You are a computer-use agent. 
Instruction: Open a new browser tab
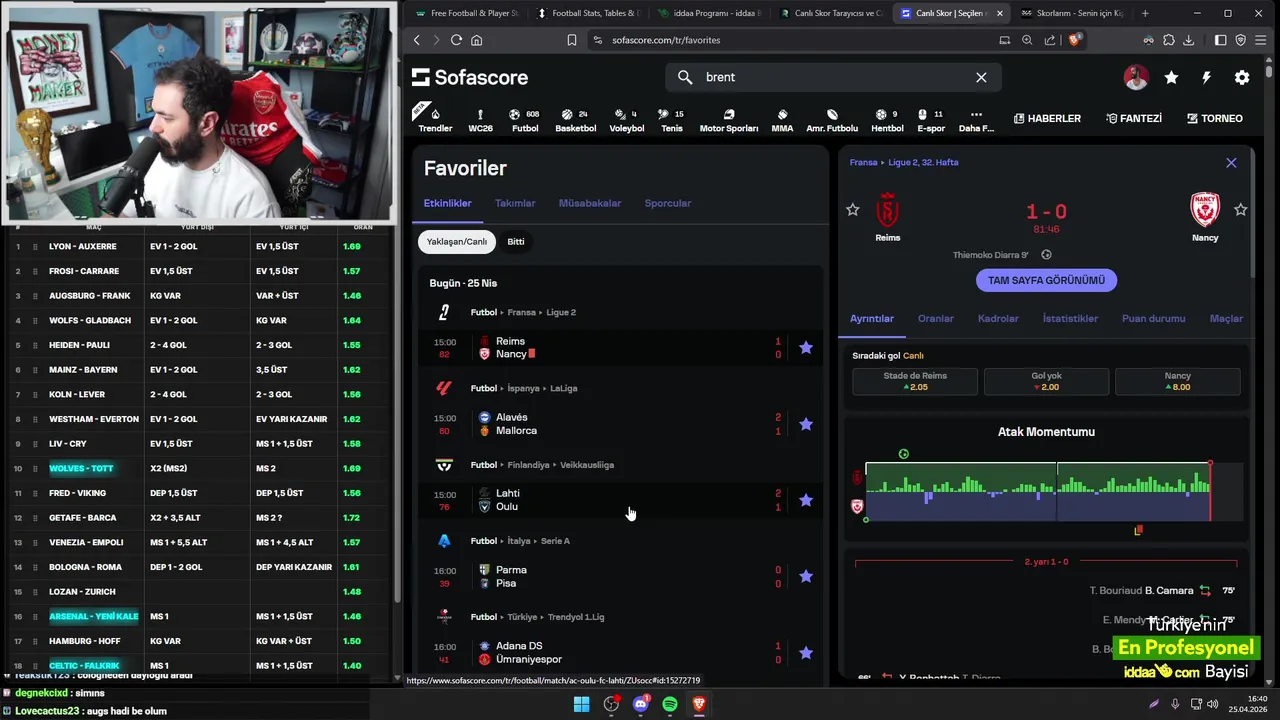[1145, 13]
